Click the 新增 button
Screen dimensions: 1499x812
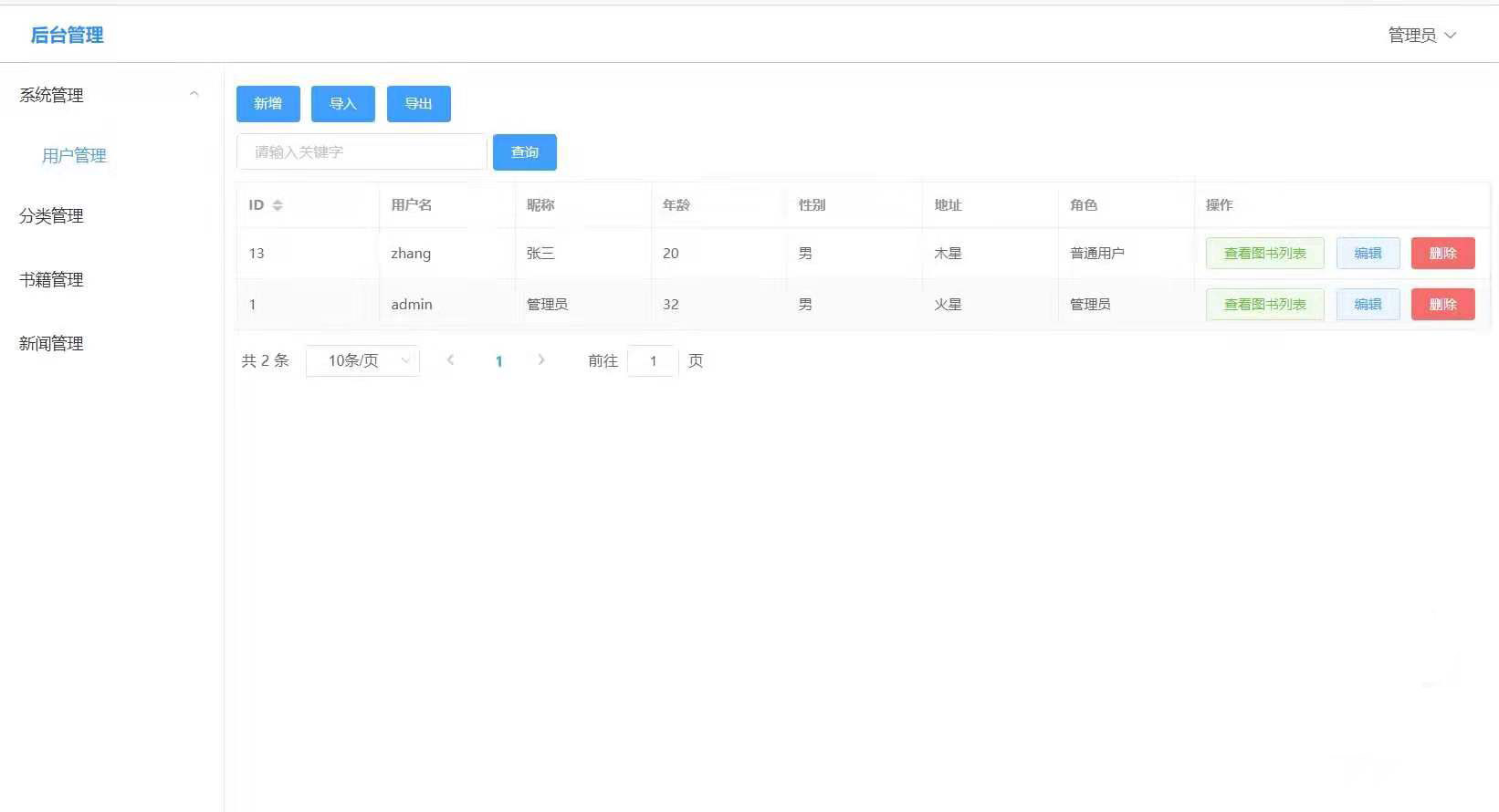[x=267, y=104]
